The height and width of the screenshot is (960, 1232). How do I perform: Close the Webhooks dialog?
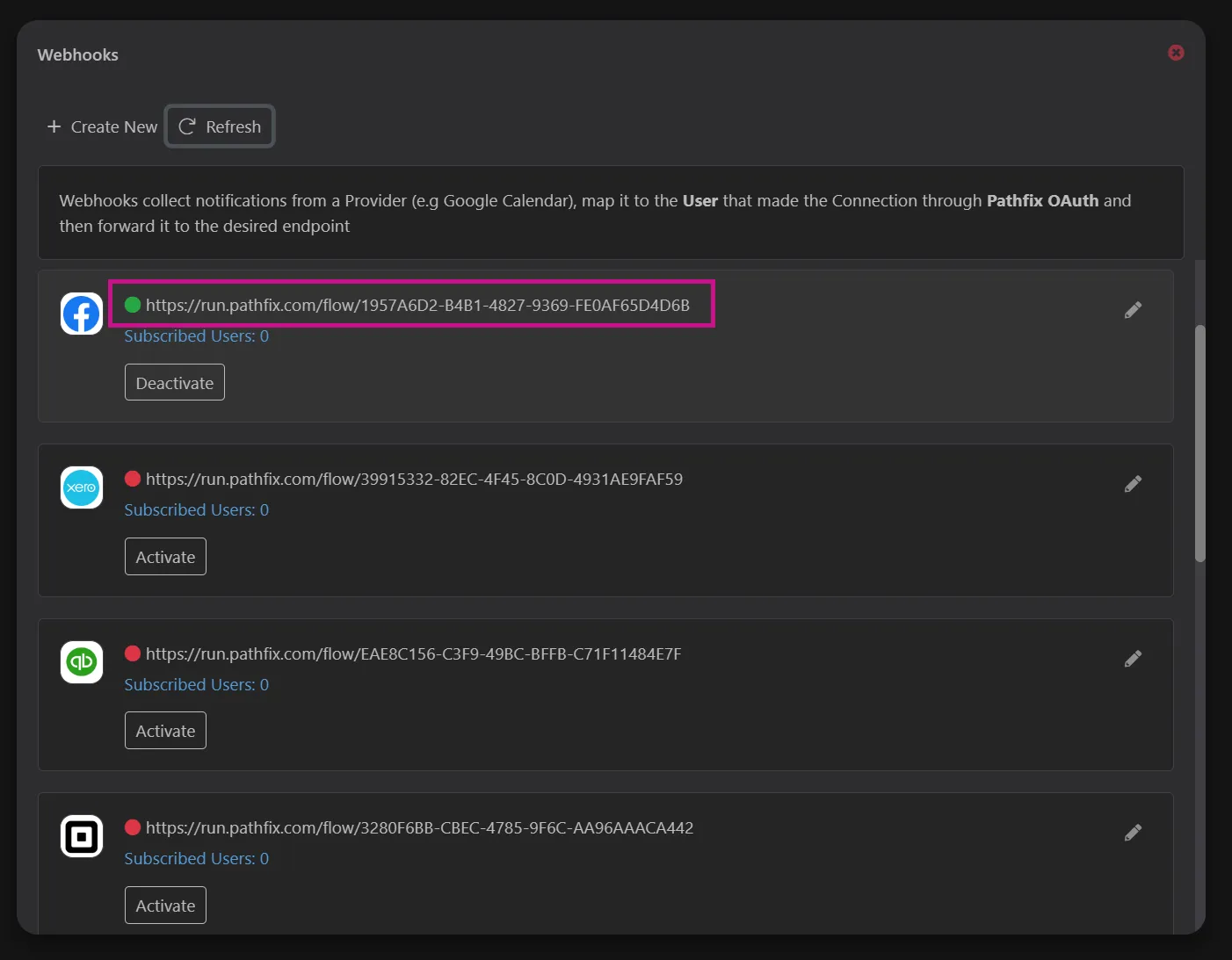pyautogui.click(x=1176, y=53)
